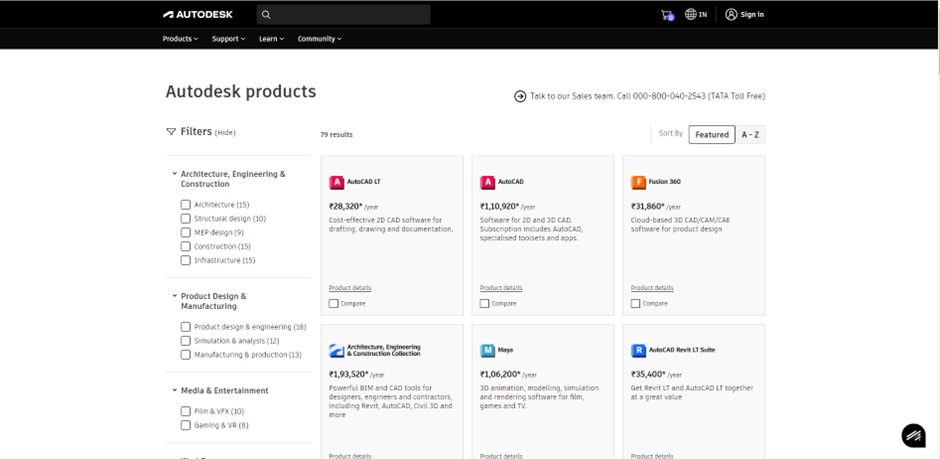Check the Film & VFX filter
Screen dimensions: 940x459
pyautogui.click(x=185, y=411)
